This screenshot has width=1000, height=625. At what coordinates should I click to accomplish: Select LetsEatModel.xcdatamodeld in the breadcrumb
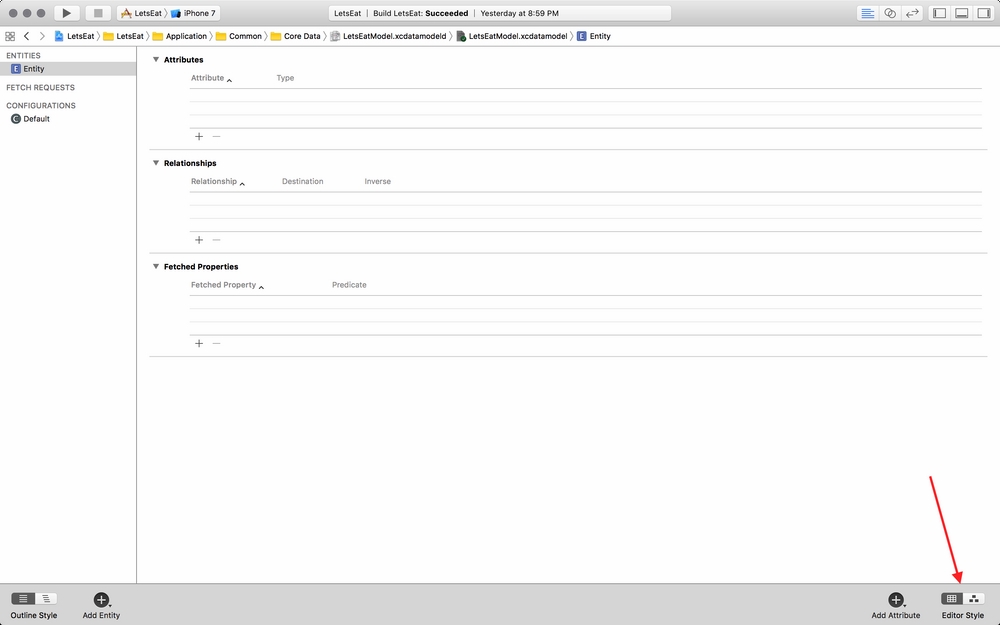(393, 36)
